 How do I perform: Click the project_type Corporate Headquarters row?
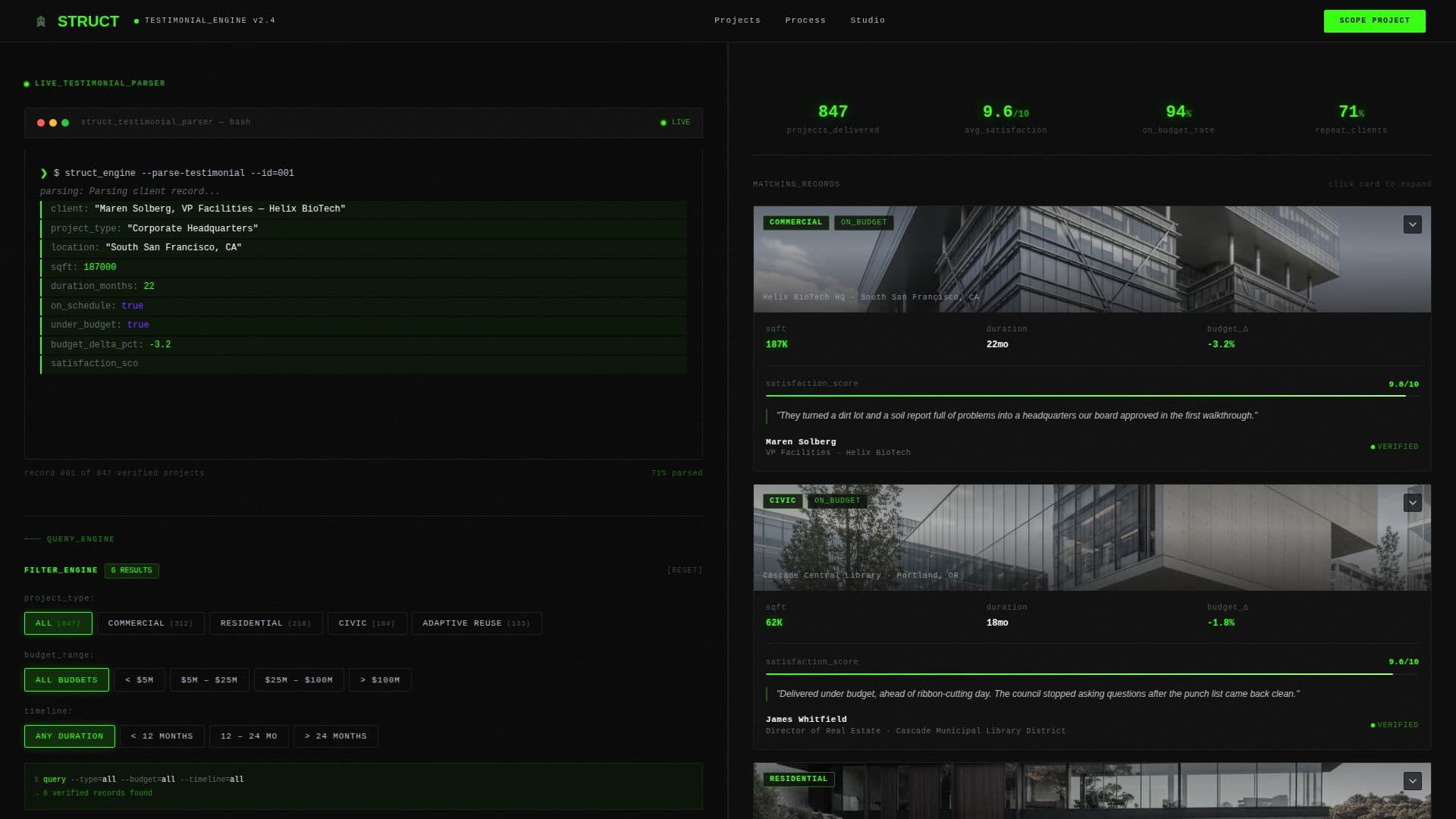pos(364,228)
